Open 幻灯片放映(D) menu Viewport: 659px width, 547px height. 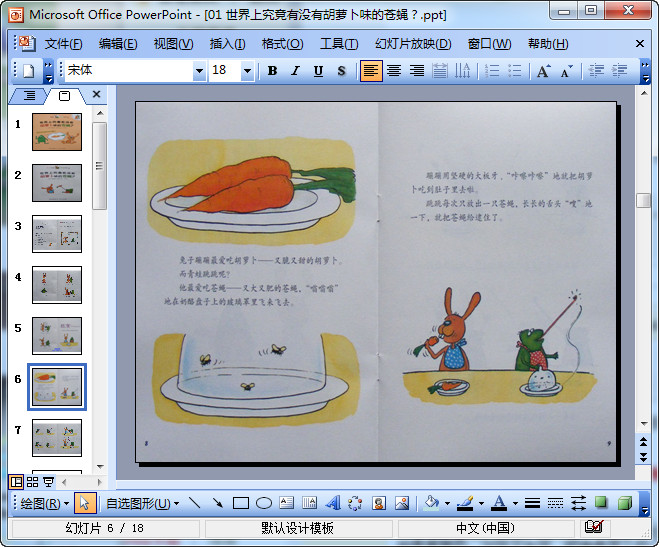pos(413,44)
